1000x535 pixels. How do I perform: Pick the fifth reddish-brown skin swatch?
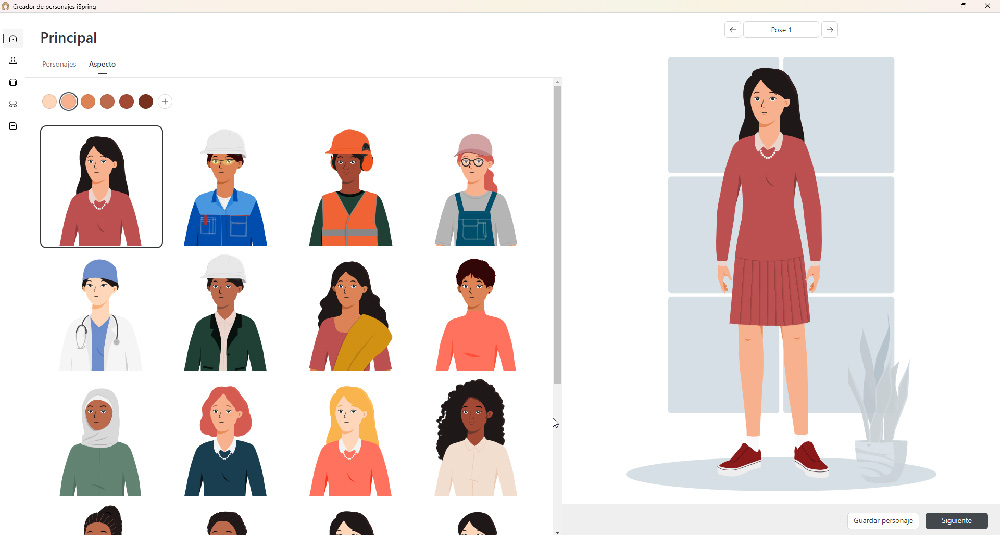pyautogui.click(x=126, y=101)
